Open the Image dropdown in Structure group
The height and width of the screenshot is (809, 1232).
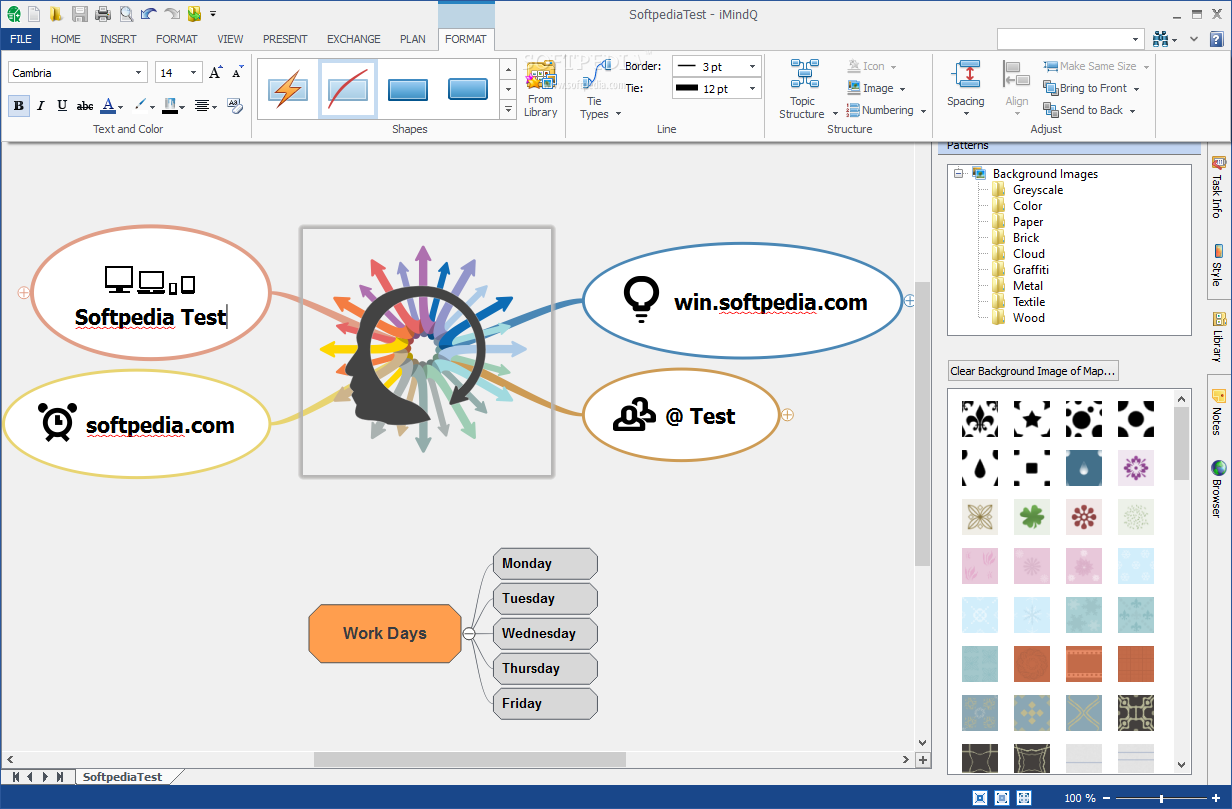point(876,88)
